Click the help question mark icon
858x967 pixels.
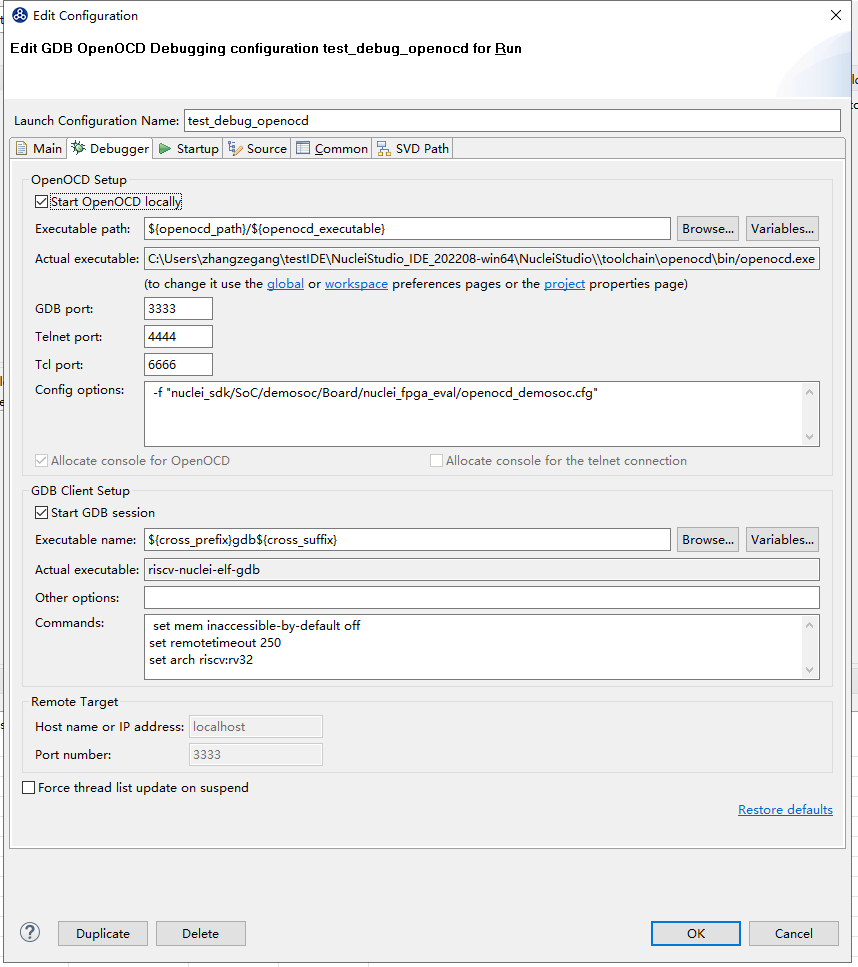pos(30,933)
